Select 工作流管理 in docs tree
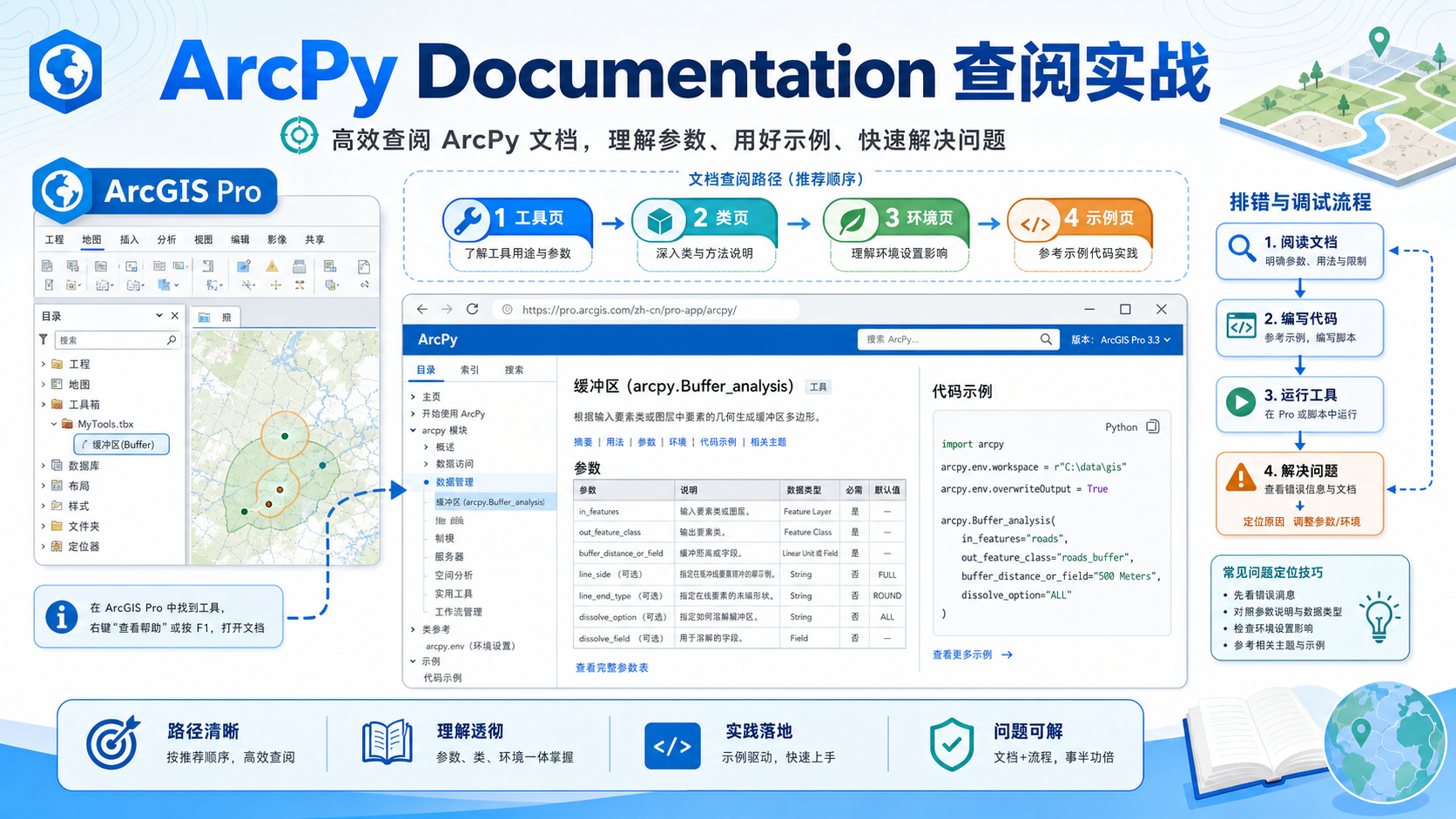This screenshot has width=1456, height=819. click(x=458, y=612)
